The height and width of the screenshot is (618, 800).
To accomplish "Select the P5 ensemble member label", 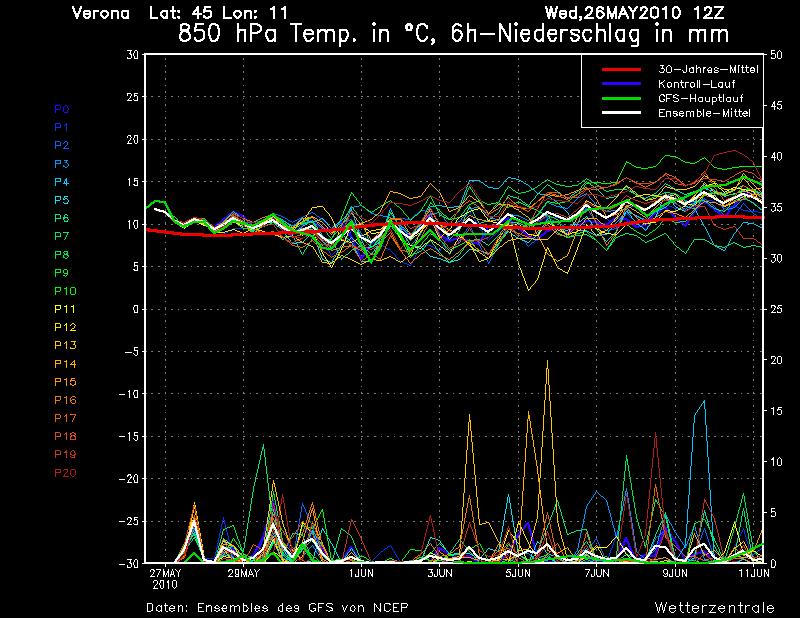I will pos(61,200).
